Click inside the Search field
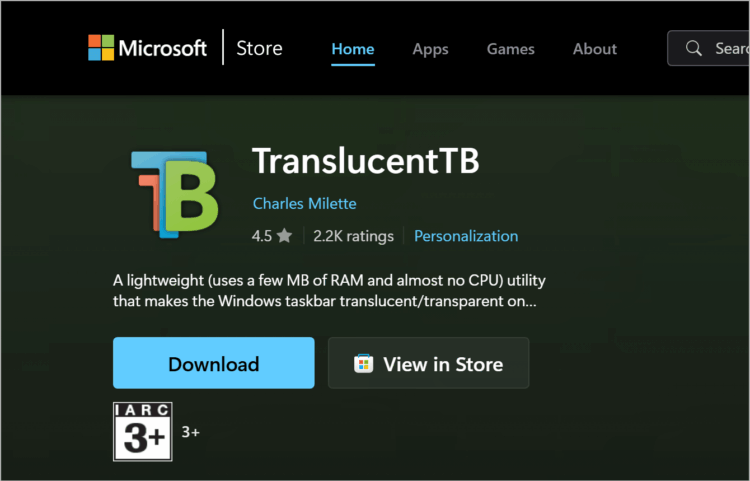750x481 pixels. pyautogui.click(x=708, y=48)
